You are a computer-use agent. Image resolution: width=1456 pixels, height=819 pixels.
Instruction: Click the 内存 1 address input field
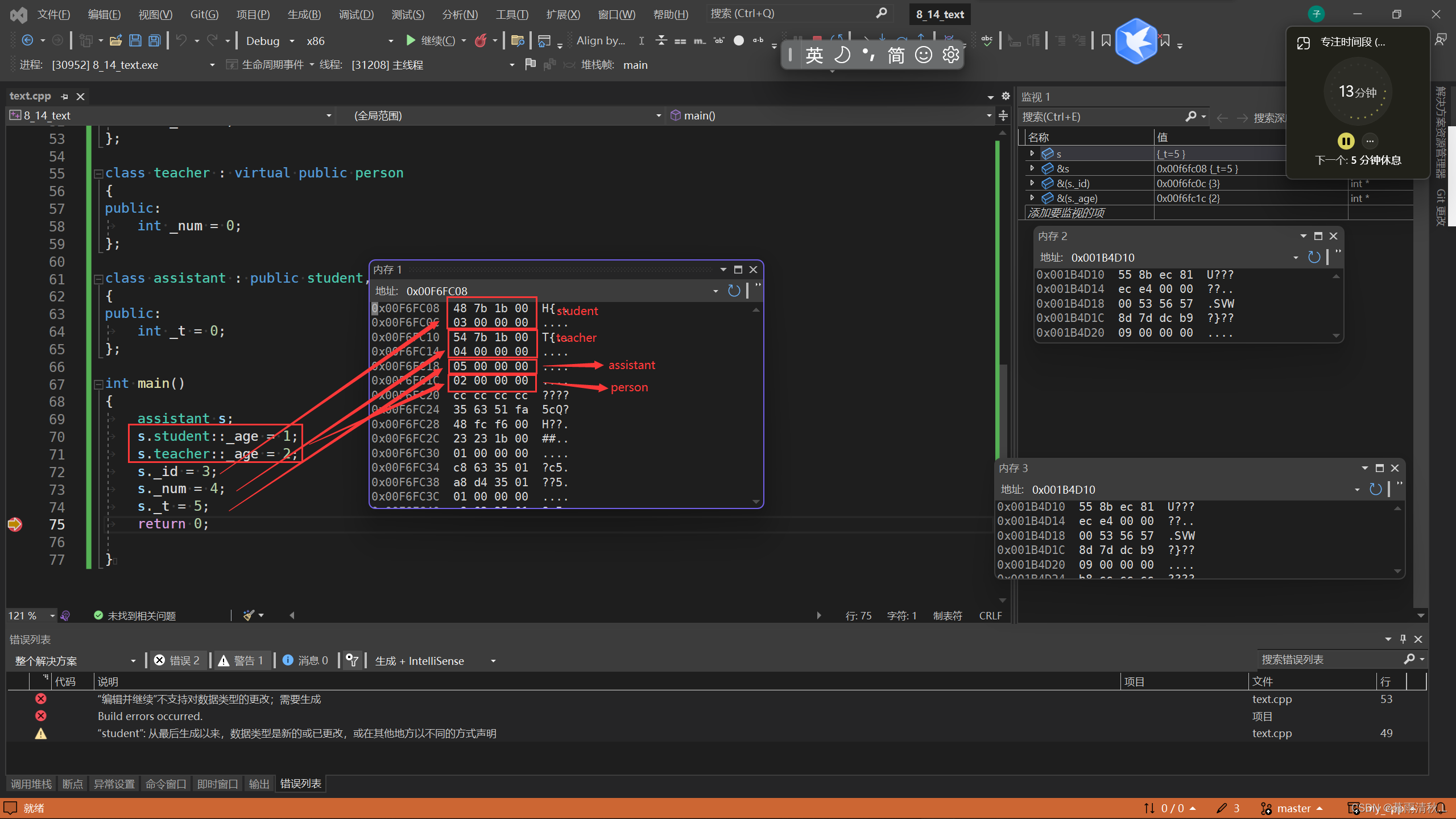click(x=557, y=291)
